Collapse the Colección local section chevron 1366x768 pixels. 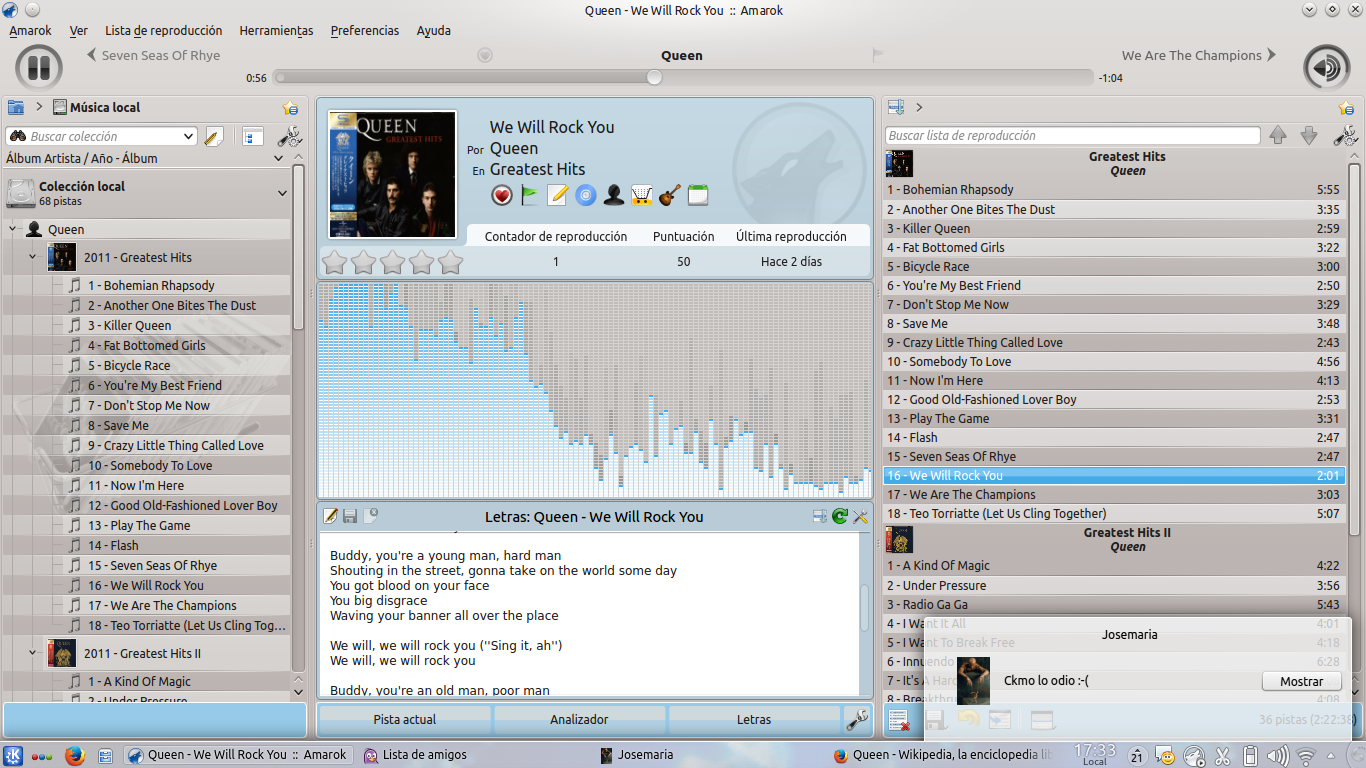click(283, 193)
